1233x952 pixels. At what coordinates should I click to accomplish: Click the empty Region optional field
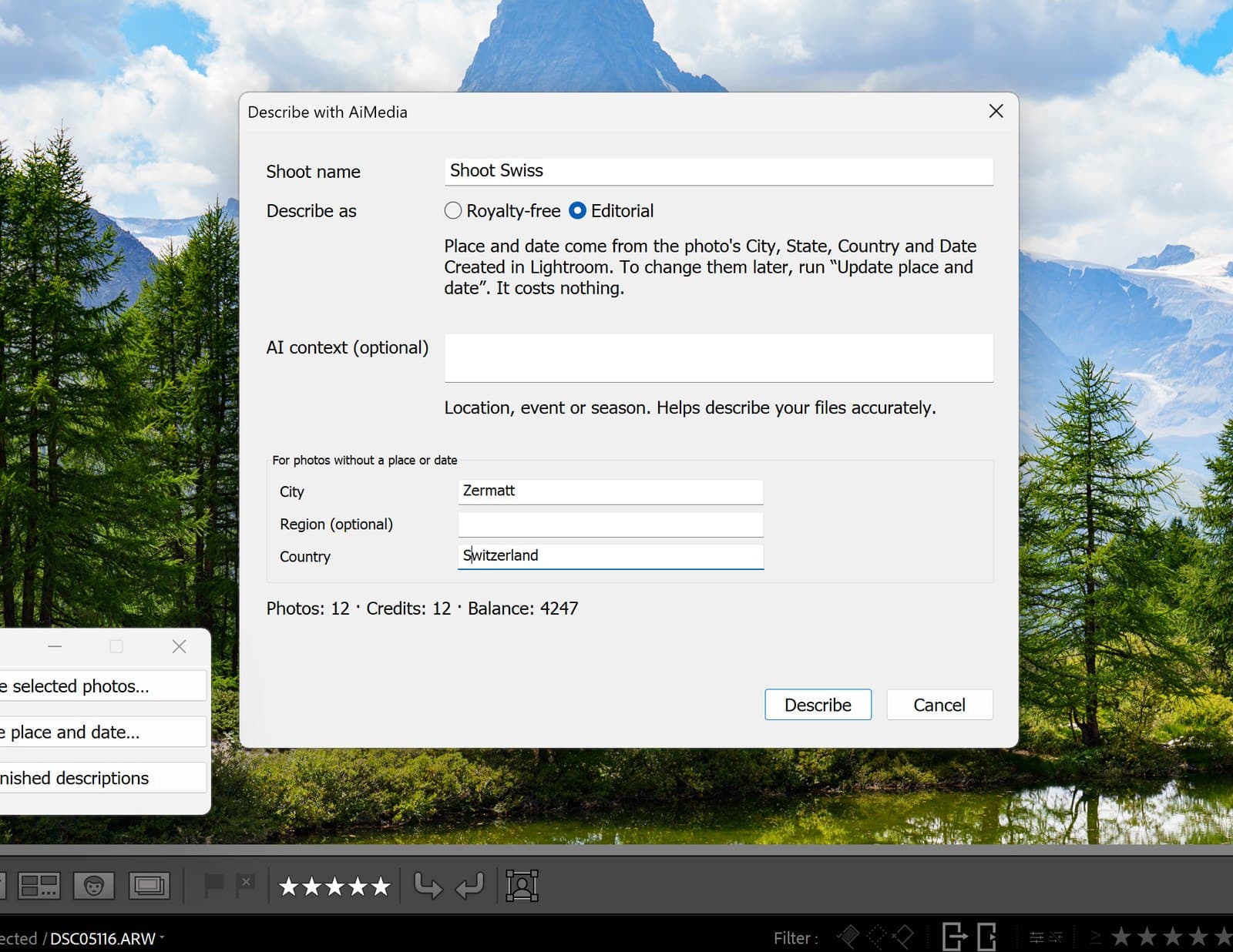click(x=611, y=525)
